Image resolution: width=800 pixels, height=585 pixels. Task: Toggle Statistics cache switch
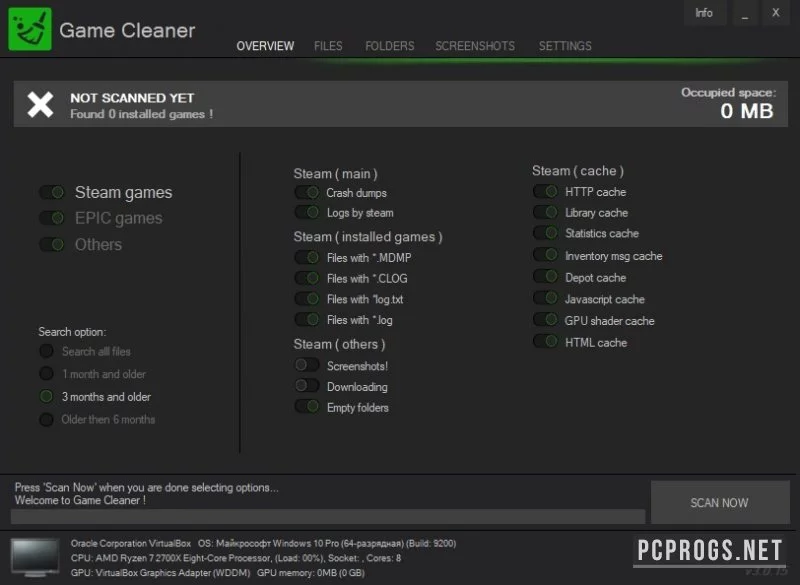[x=545, y=233]
